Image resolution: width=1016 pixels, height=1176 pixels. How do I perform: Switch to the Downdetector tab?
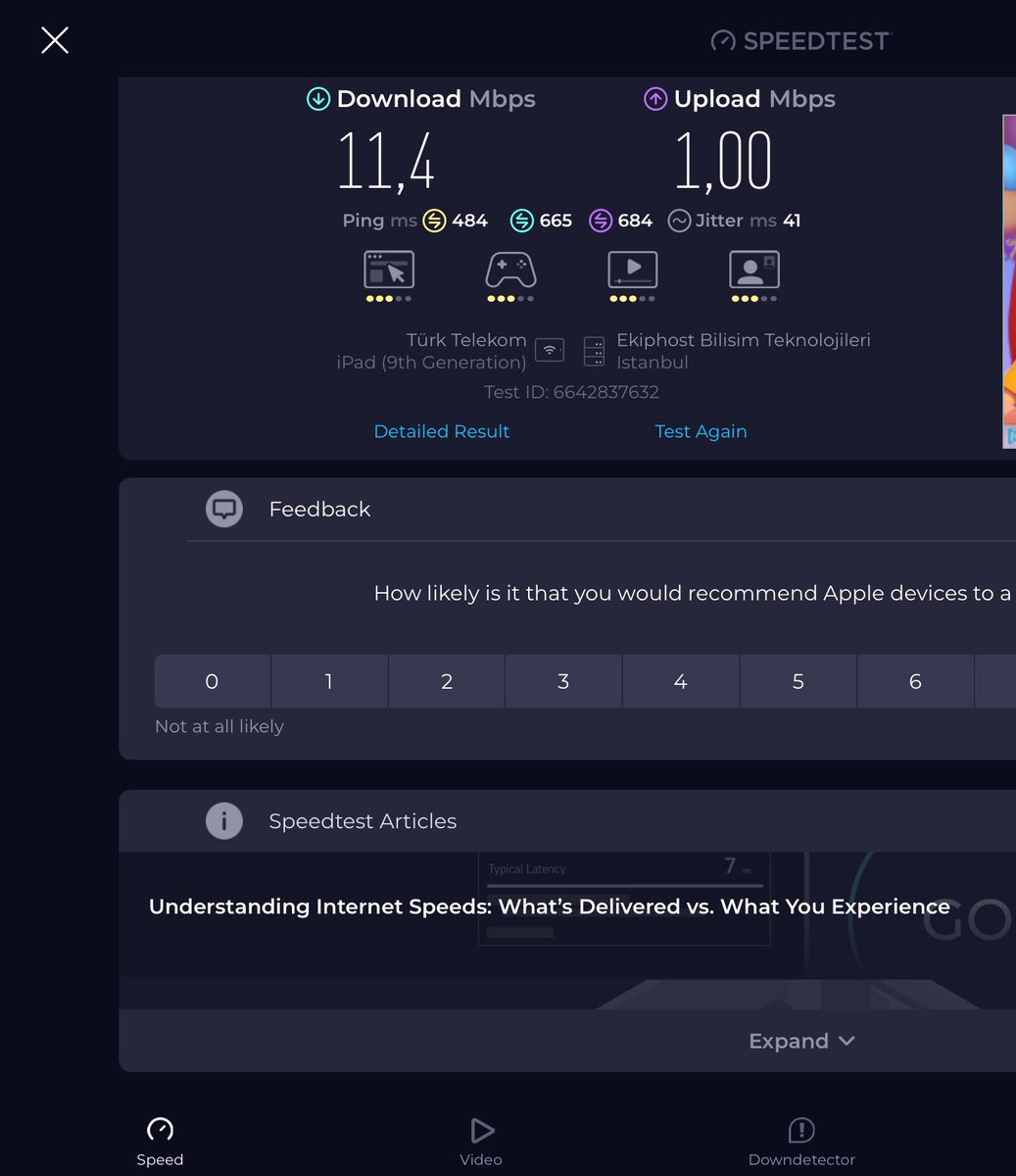point(801,1142)
